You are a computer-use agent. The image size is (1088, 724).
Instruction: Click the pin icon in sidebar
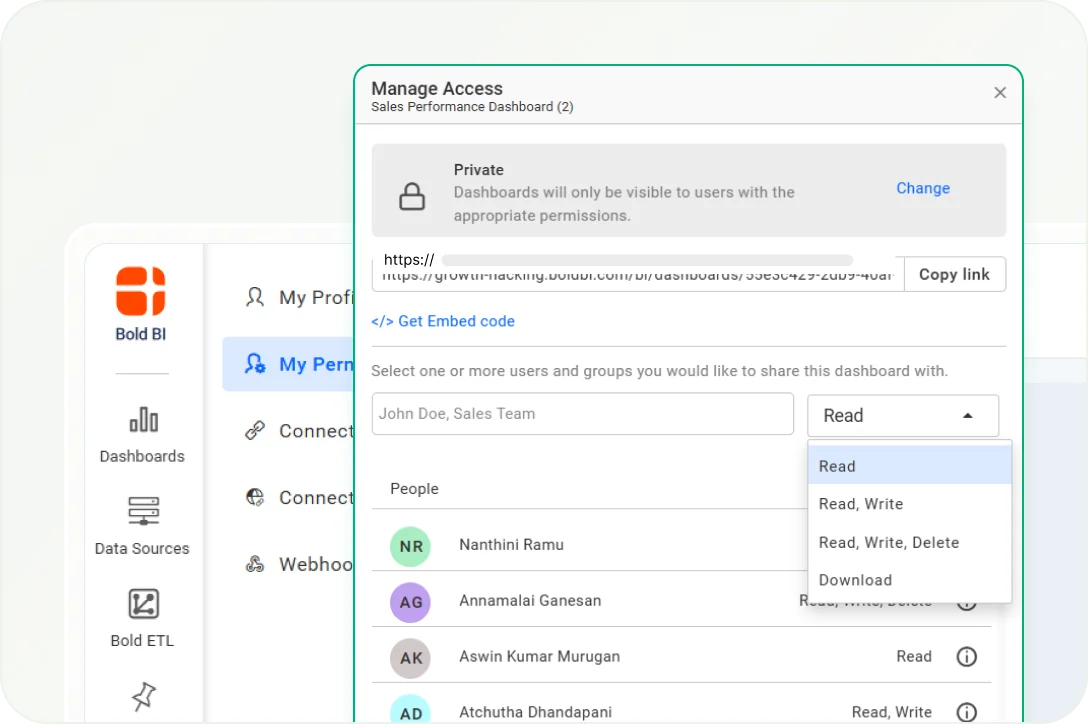pos(143,697)
